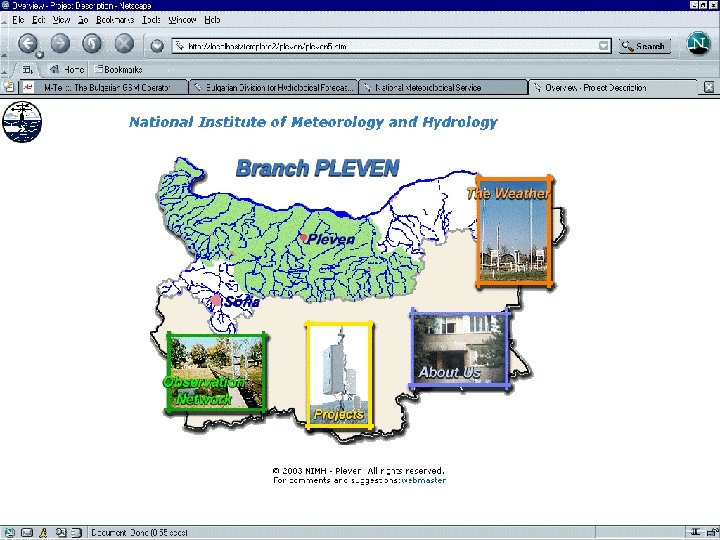This screenshot has height=540, width=720.
Task: Open the About Us picture link
Action: click(x=460, y=349)
